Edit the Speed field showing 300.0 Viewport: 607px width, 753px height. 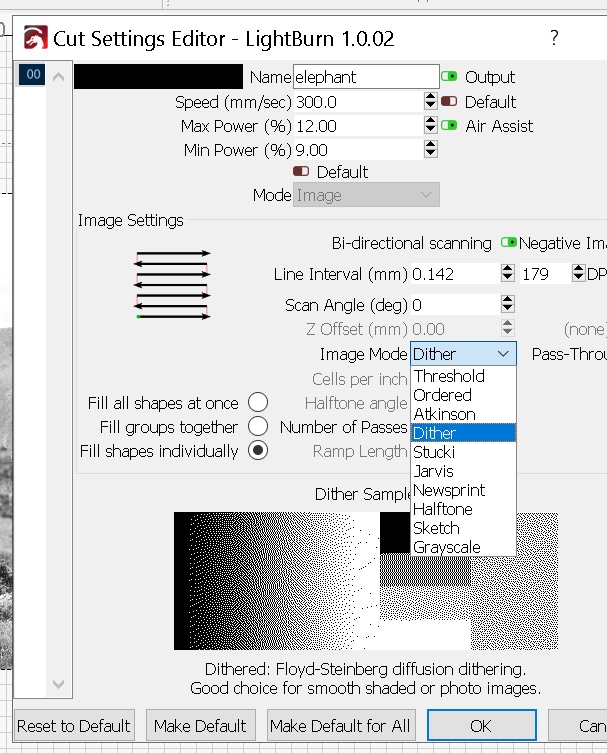[x=358, y=102]
